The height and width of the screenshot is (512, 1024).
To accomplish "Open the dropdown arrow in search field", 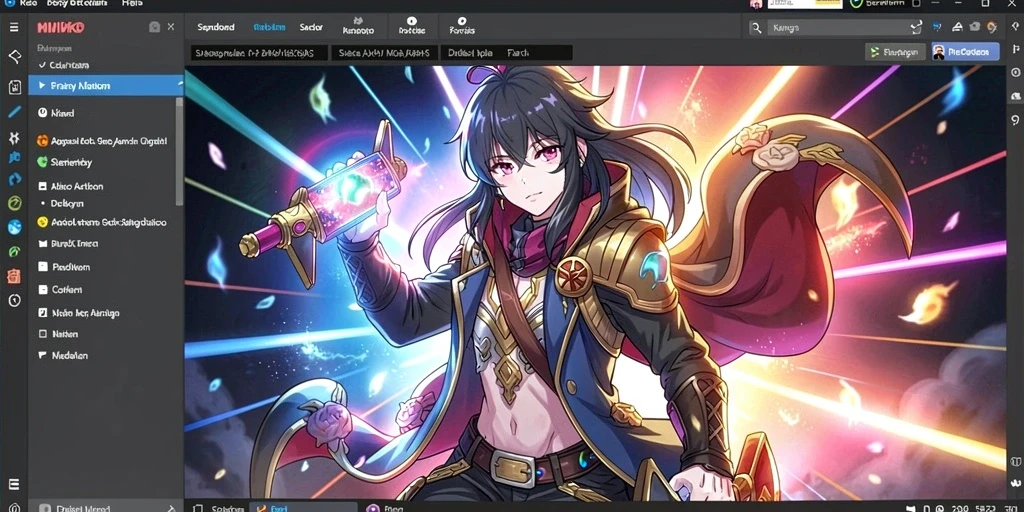I will coord(916,27).
